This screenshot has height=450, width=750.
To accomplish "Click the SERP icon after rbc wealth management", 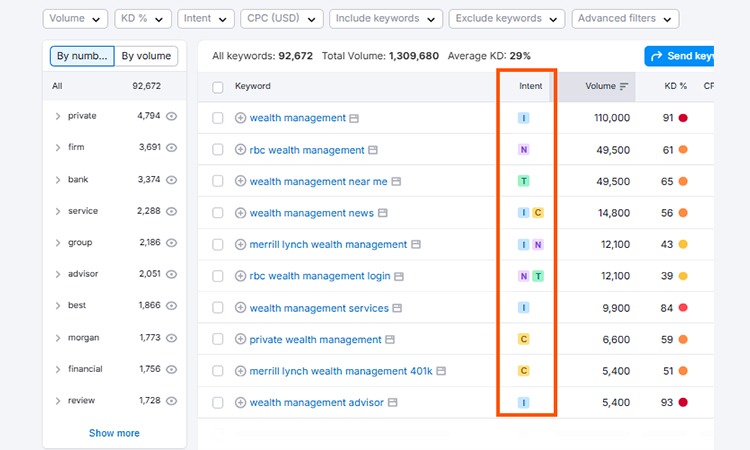I will (373, 150).
